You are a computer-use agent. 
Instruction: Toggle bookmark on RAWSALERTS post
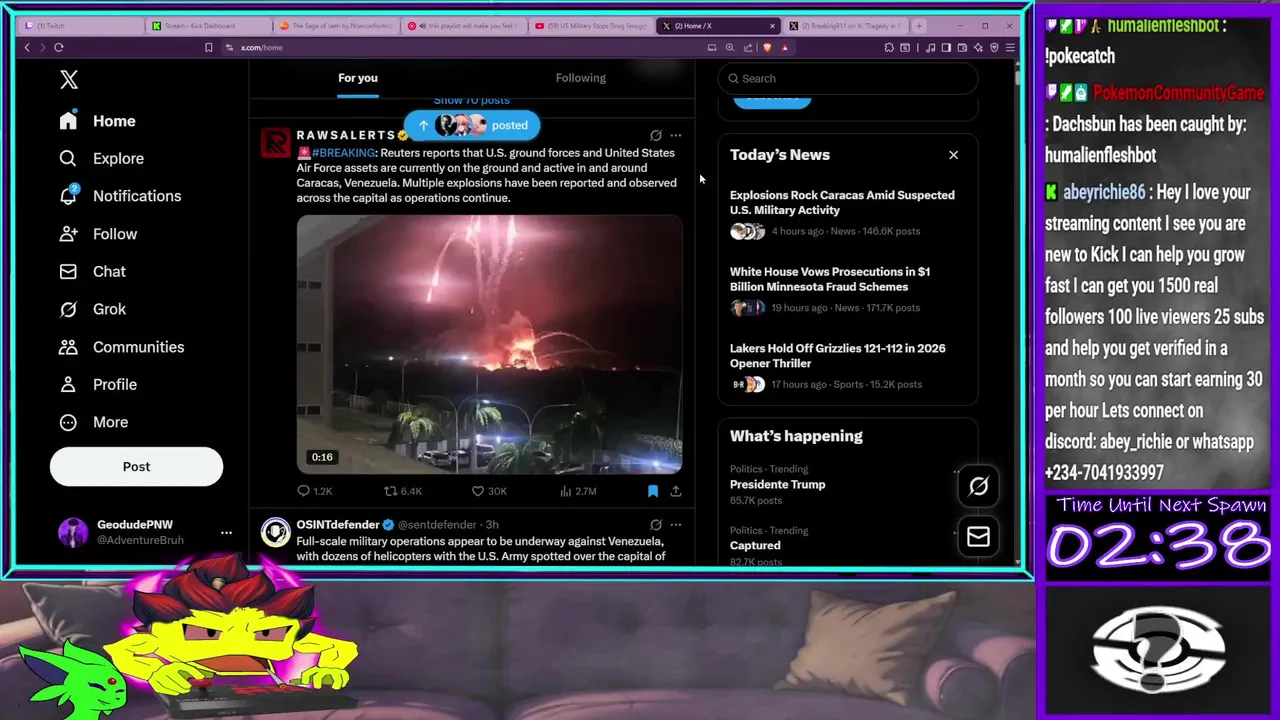pos(653,491)
